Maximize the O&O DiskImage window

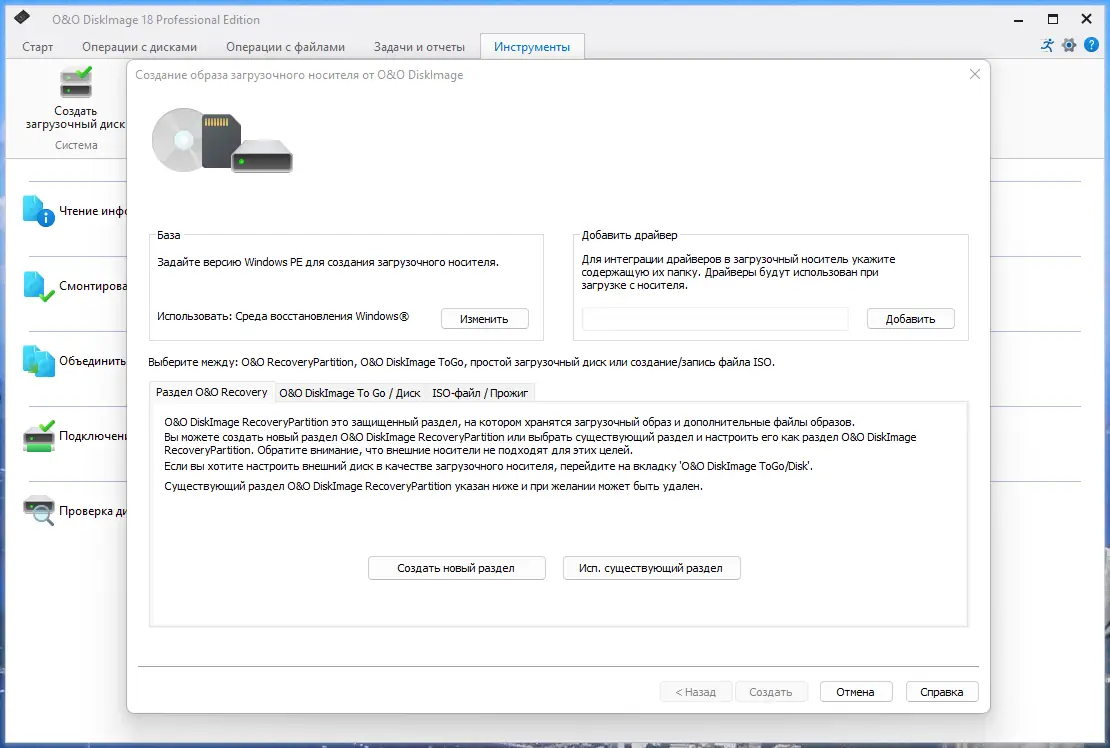coord(1053,19)
